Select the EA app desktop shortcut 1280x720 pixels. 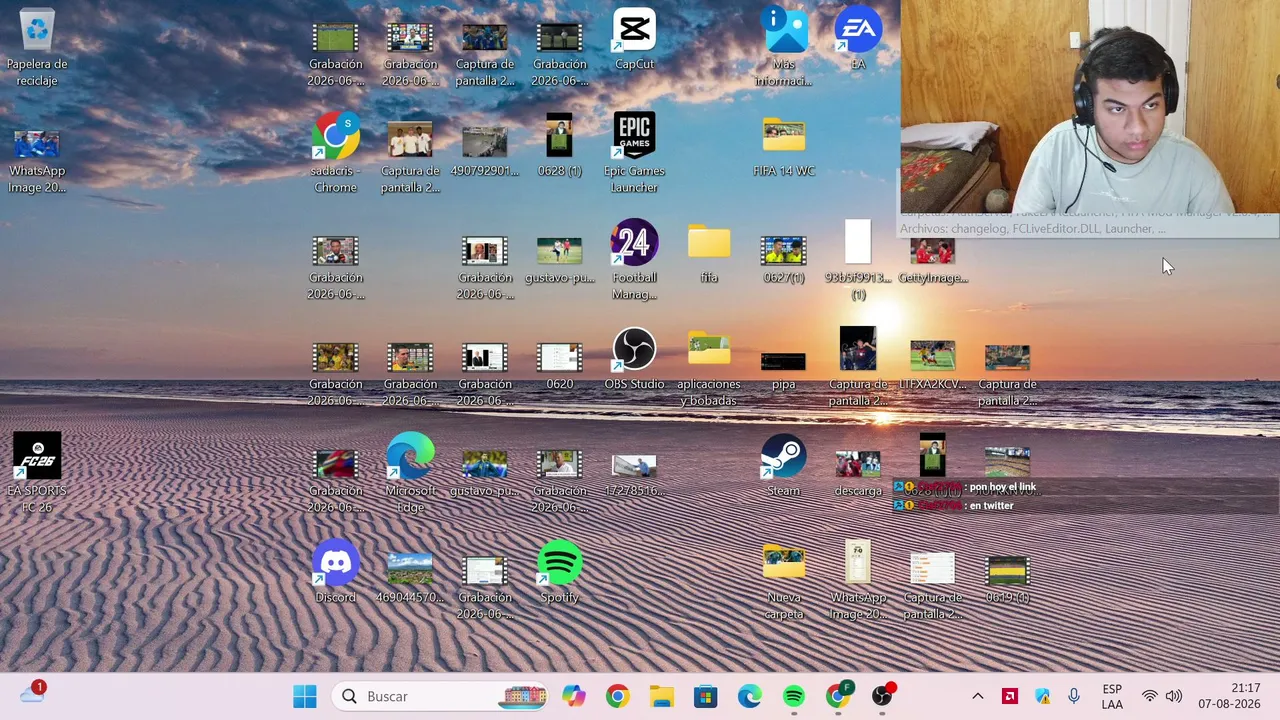click(858, 40)
